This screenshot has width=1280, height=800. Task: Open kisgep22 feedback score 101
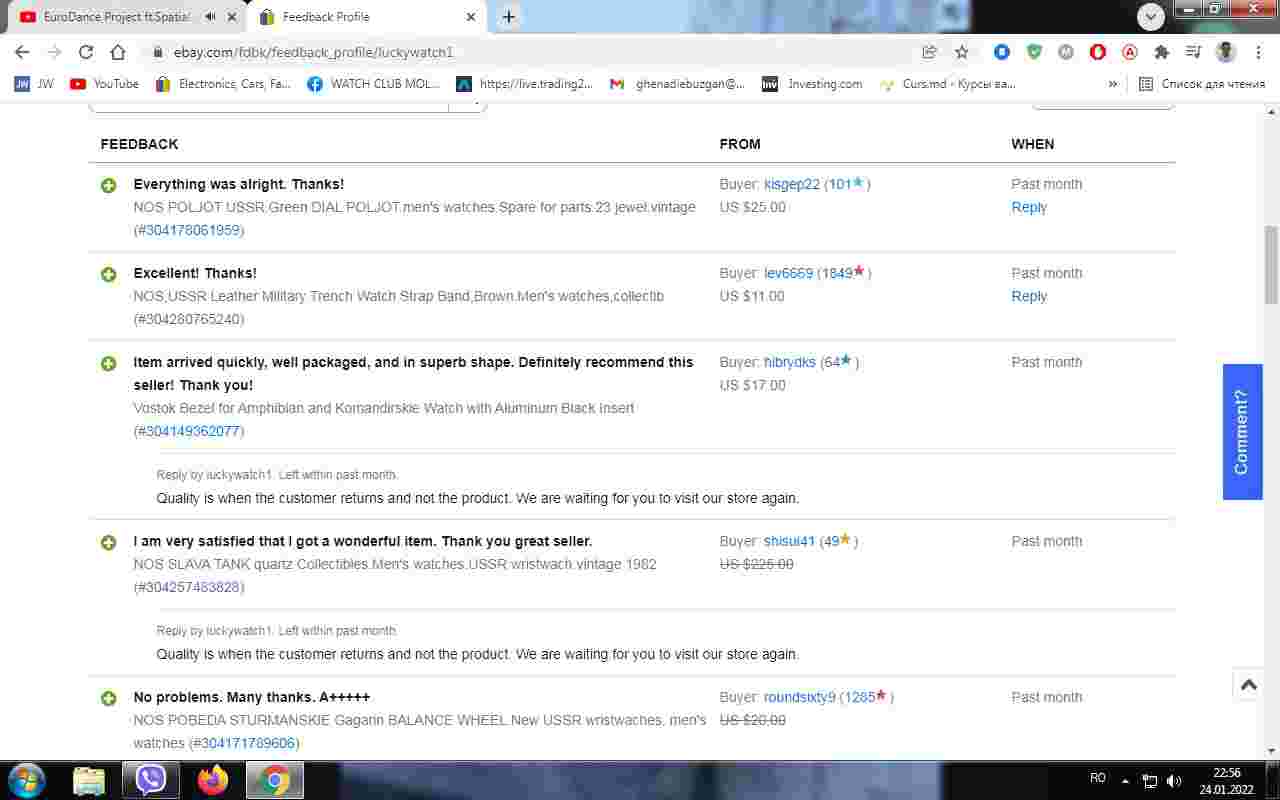(840, 184)
